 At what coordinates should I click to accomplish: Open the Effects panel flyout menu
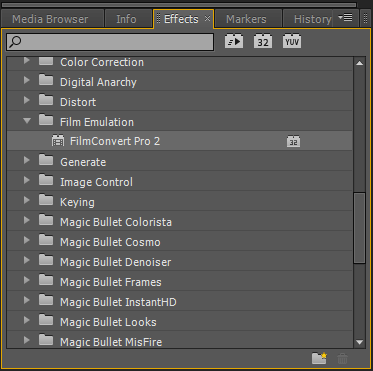pyautogui.click(x=345, y=18)
